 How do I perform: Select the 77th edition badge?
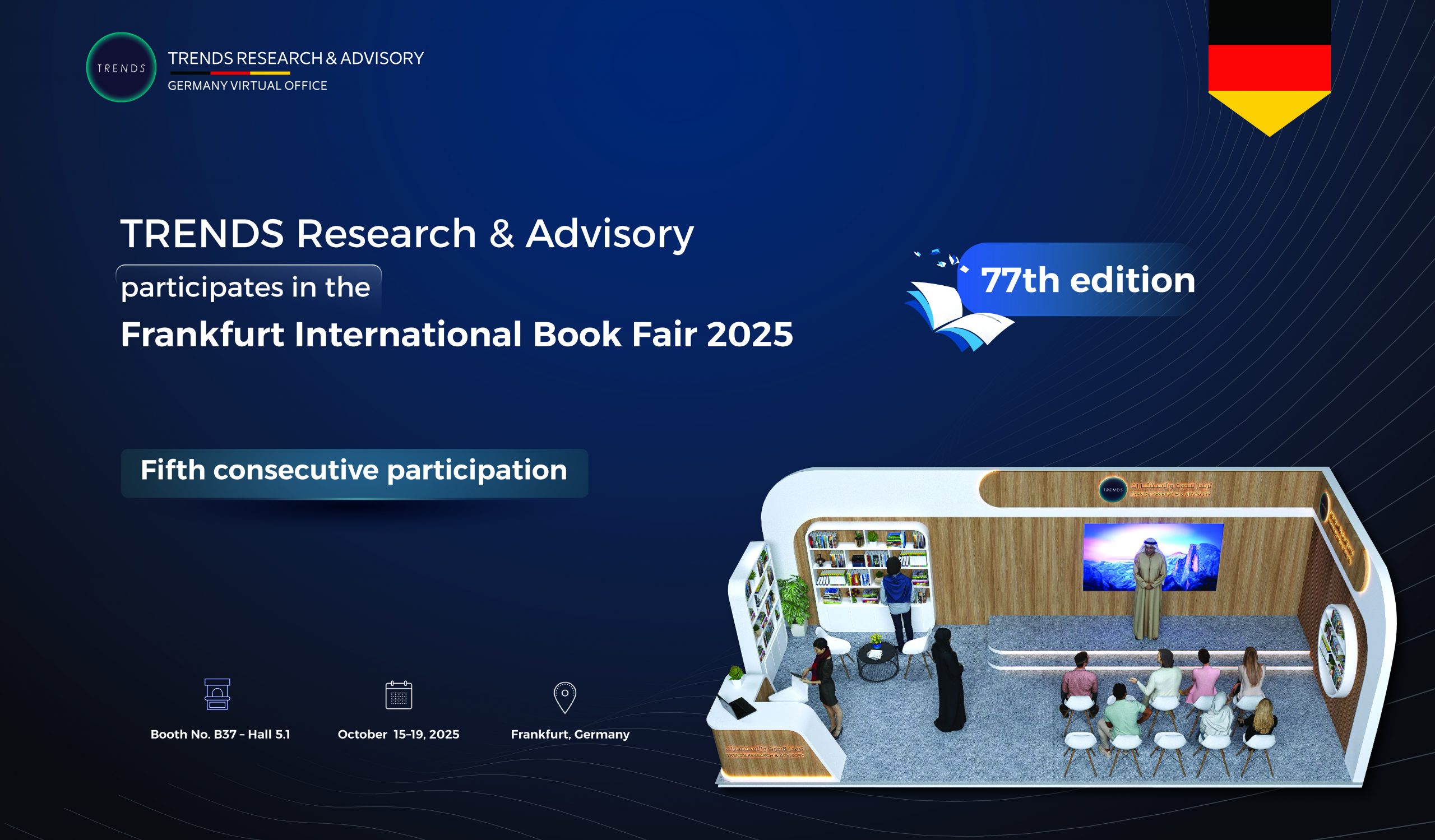[x=1086, y=280]
